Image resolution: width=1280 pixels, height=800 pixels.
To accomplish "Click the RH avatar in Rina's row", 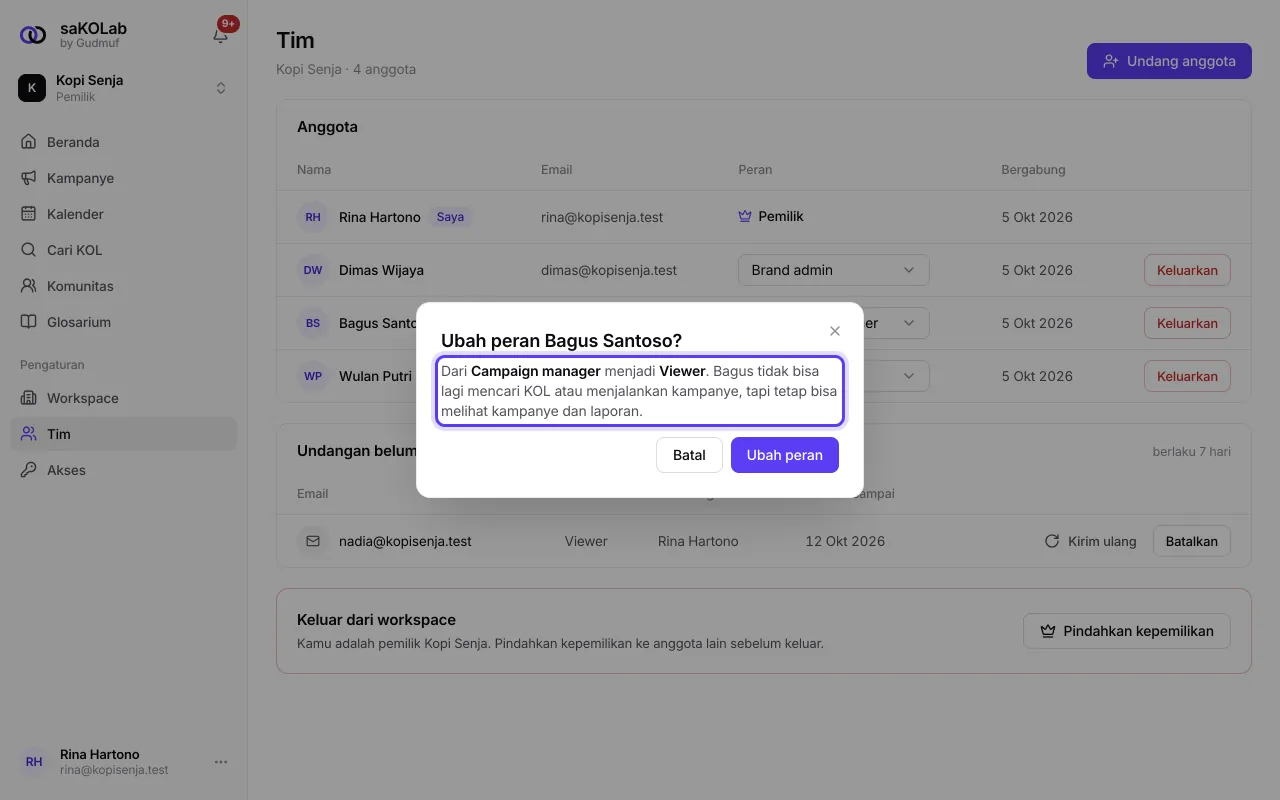I will (313, 217).
